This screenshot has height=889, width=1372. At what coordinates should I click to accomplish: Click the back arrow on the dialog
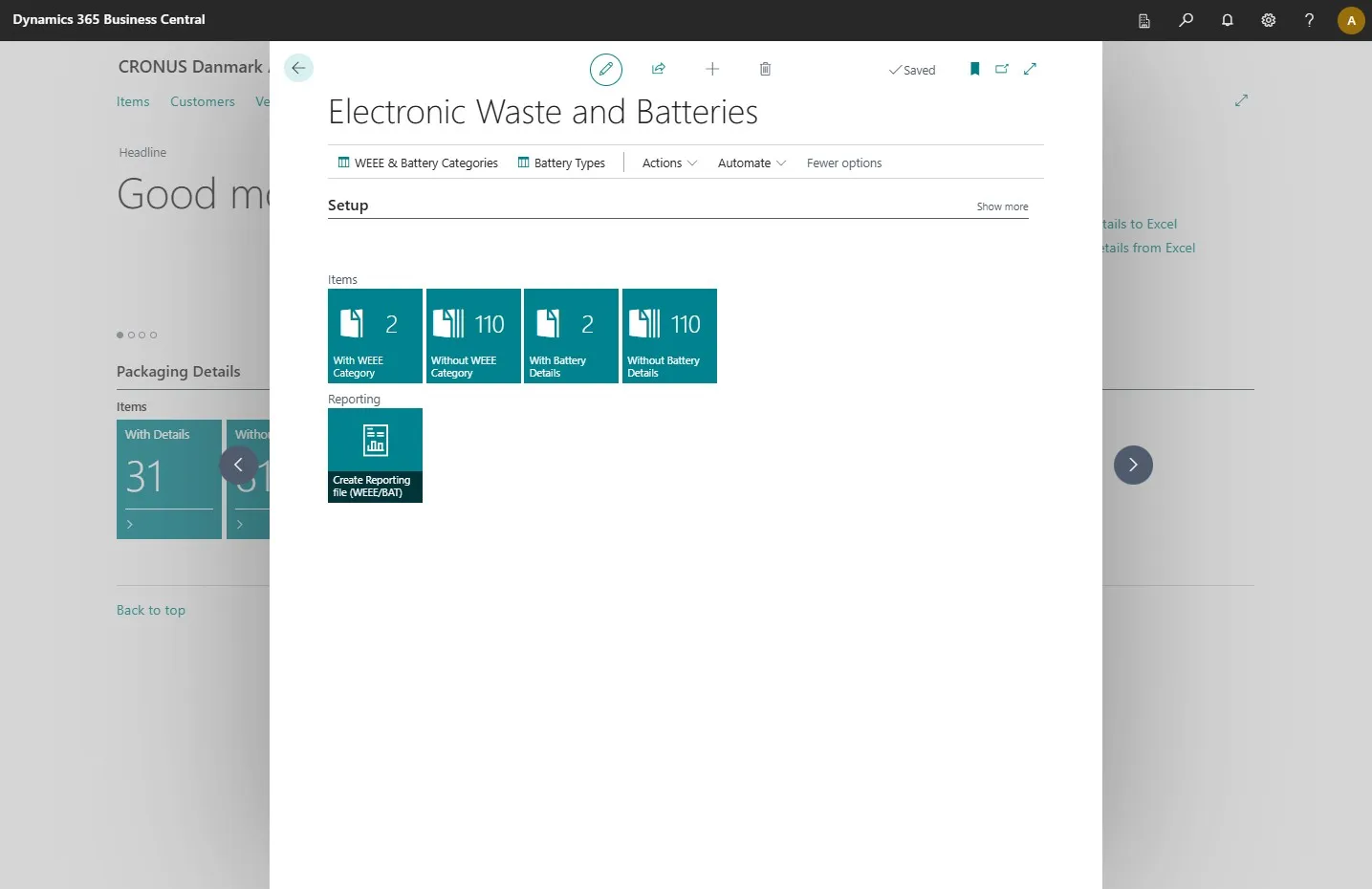pos(298,68)
